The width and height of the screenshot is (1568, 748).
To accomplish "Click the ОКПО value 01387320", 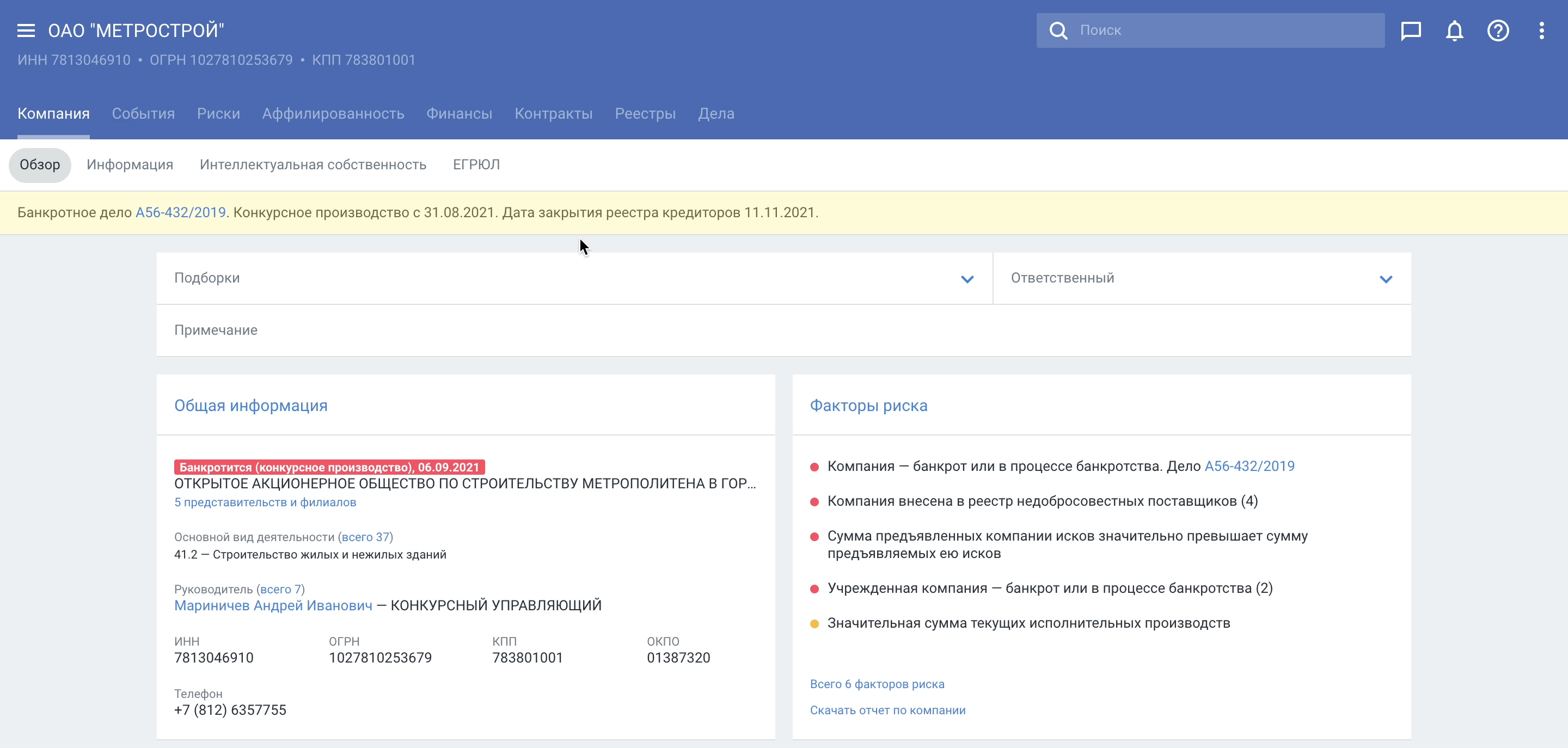I will tap(678, 658).
